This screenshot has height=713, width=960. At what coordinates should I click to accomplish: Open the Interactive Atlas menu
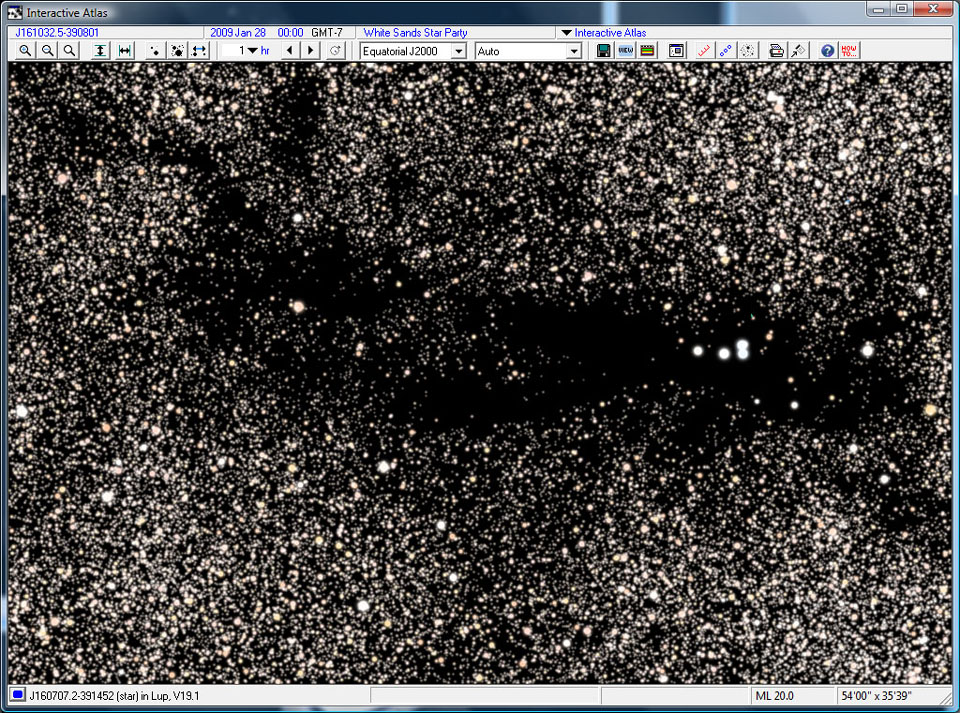pyautogui.click(x=604, y=33)
